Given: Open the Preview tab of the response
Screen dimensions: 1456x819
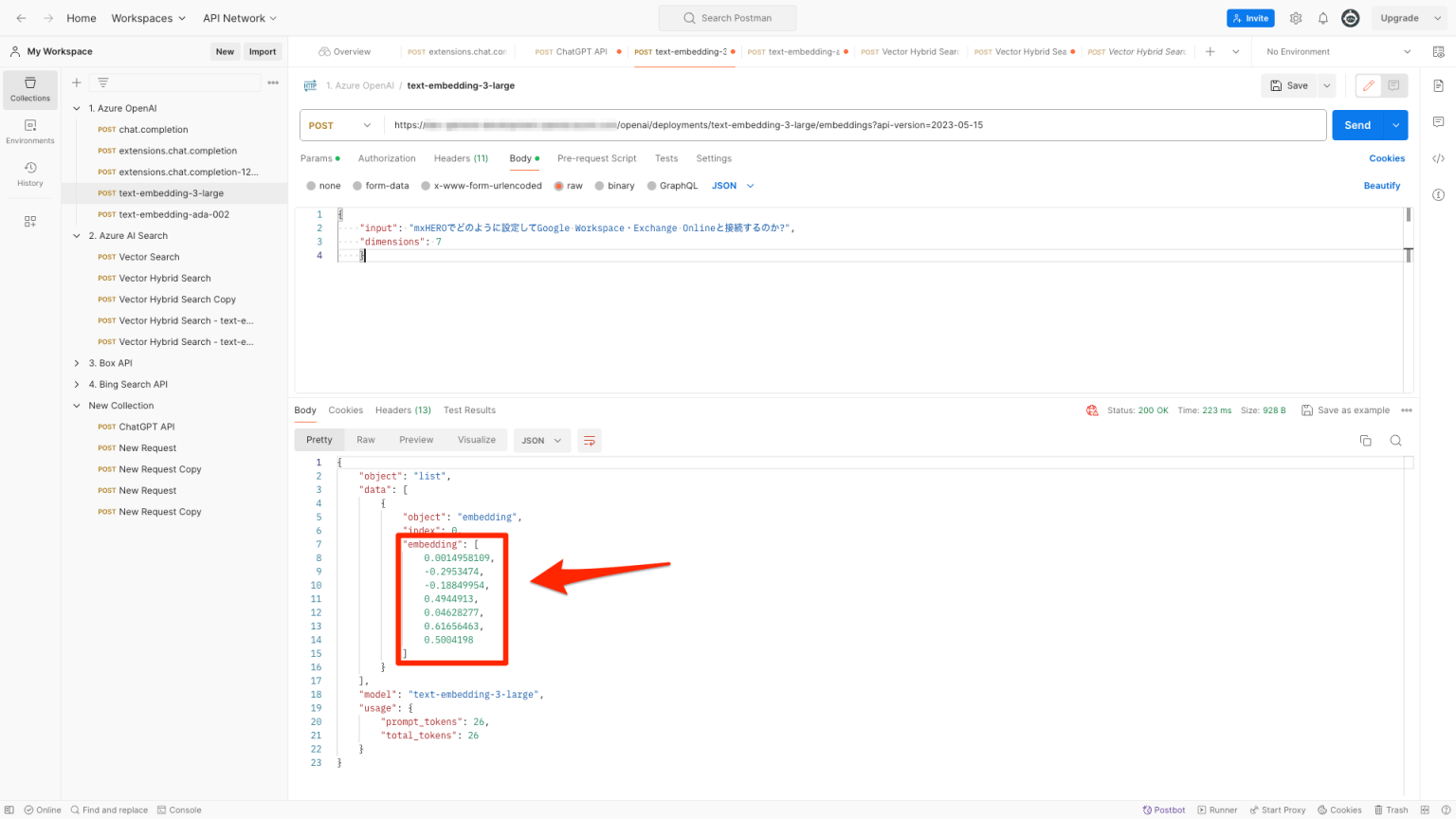Looking at the screenshot, I should tap(415, 440).
